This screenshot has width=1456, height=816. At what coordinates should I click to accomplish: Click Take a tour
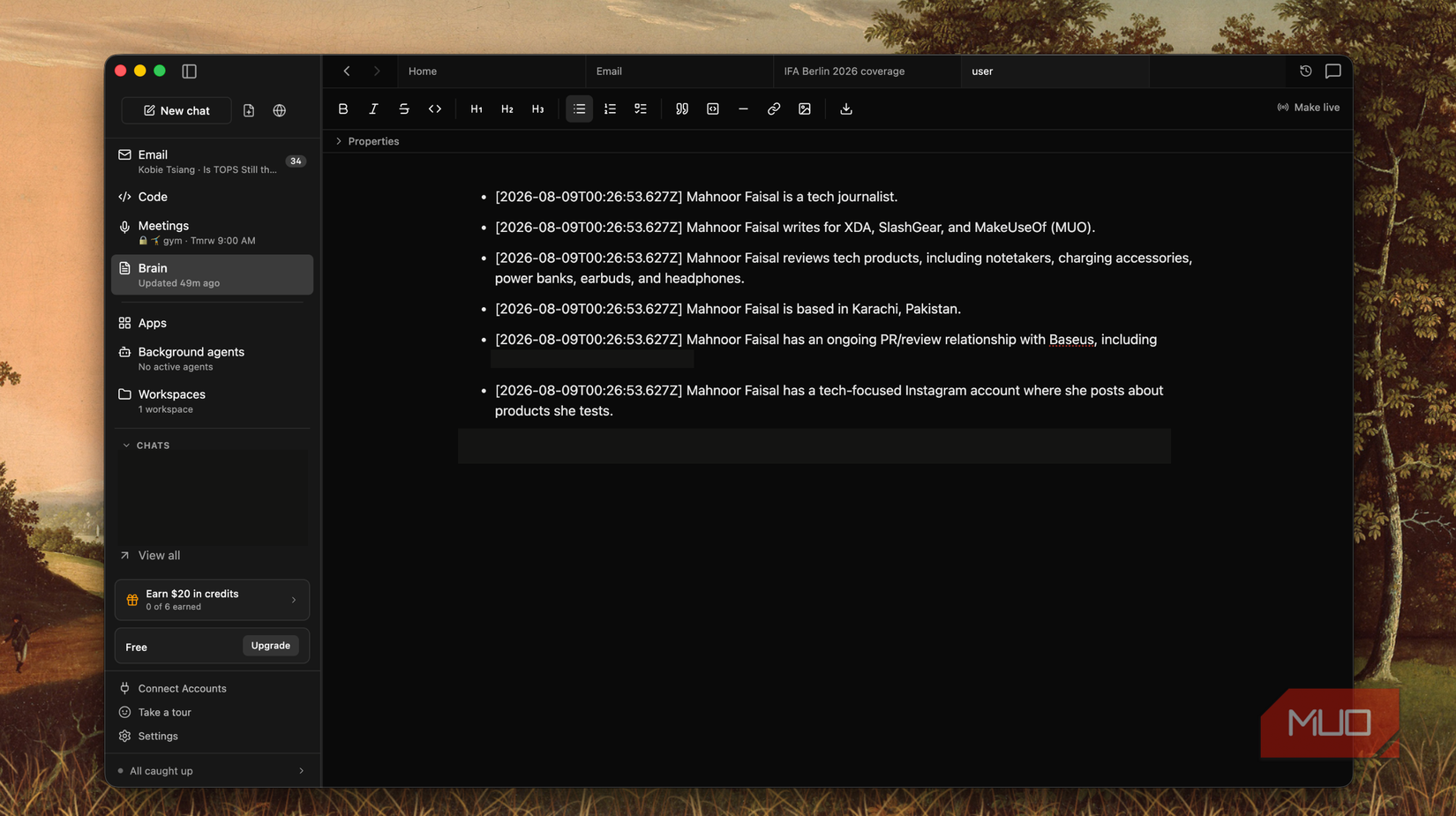point(155,712)
